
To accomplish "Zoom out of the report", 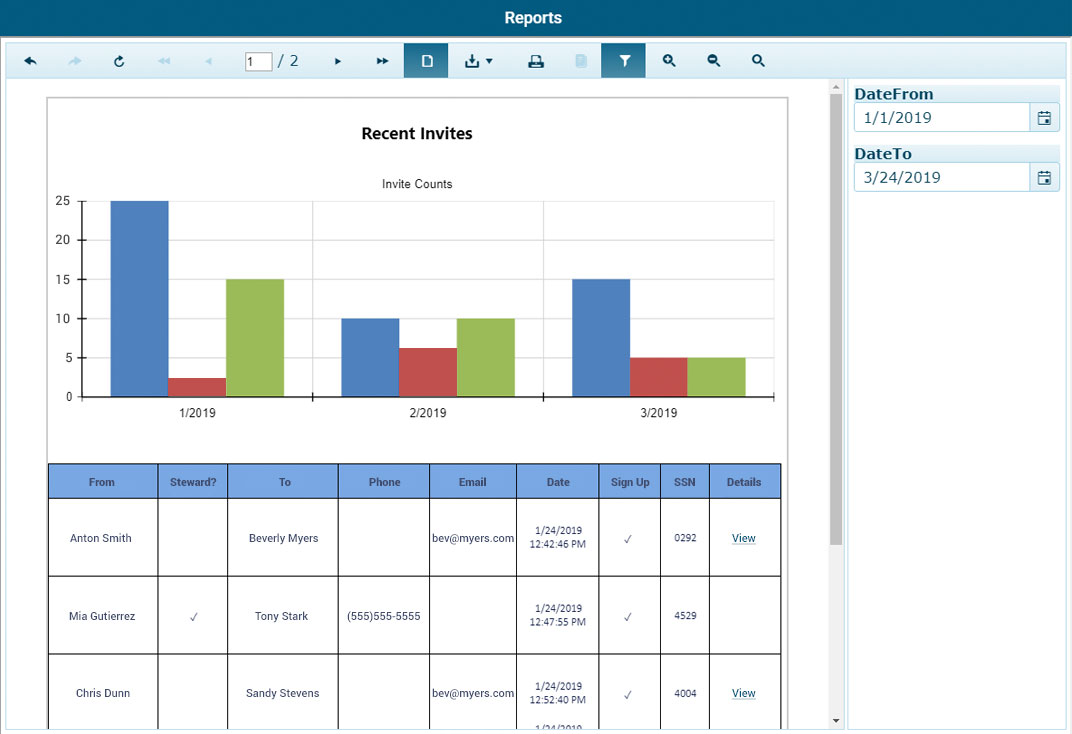I will [714, 61].
